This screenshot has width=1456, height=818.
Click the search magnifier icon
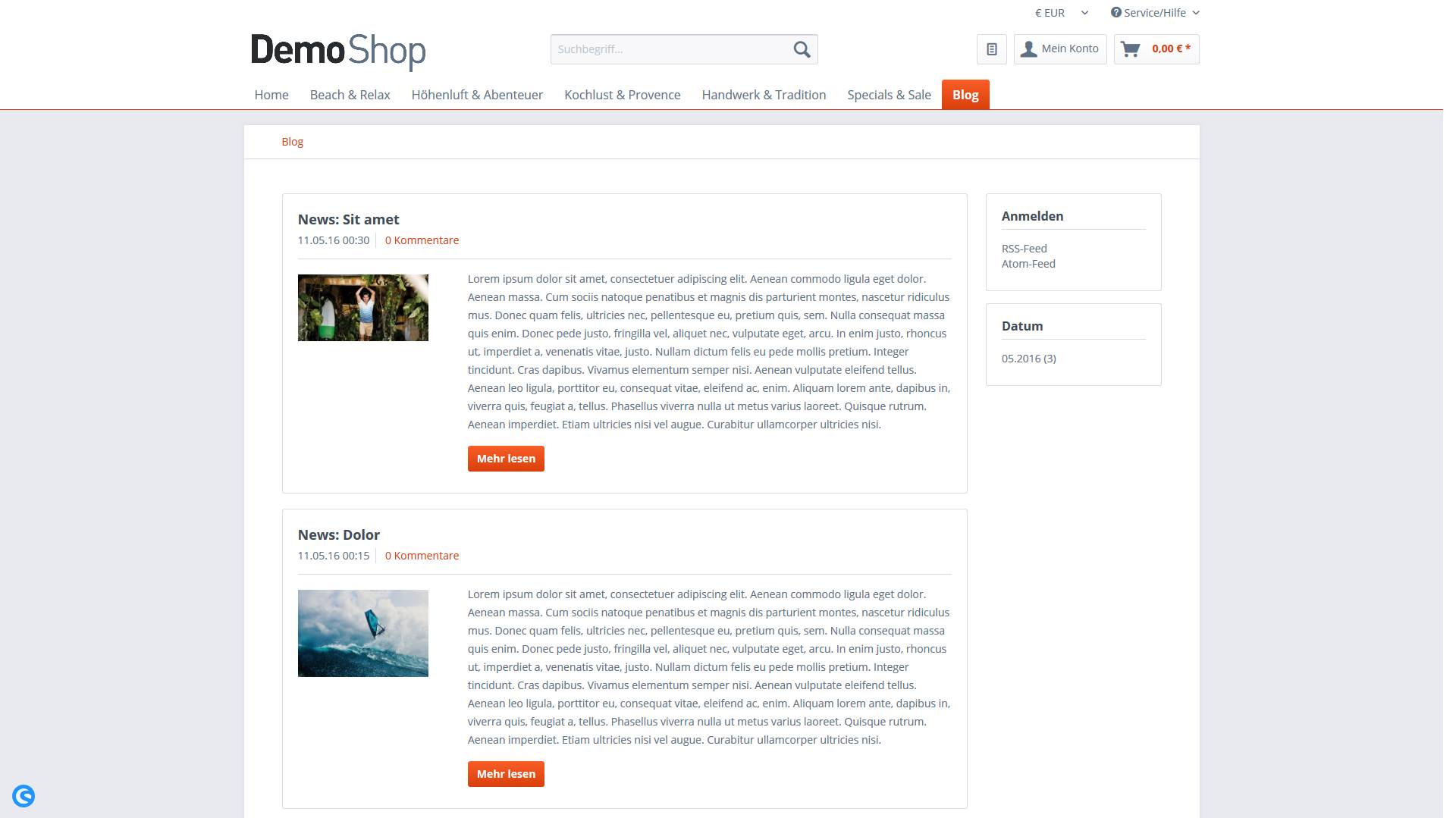tap(802, 49)
